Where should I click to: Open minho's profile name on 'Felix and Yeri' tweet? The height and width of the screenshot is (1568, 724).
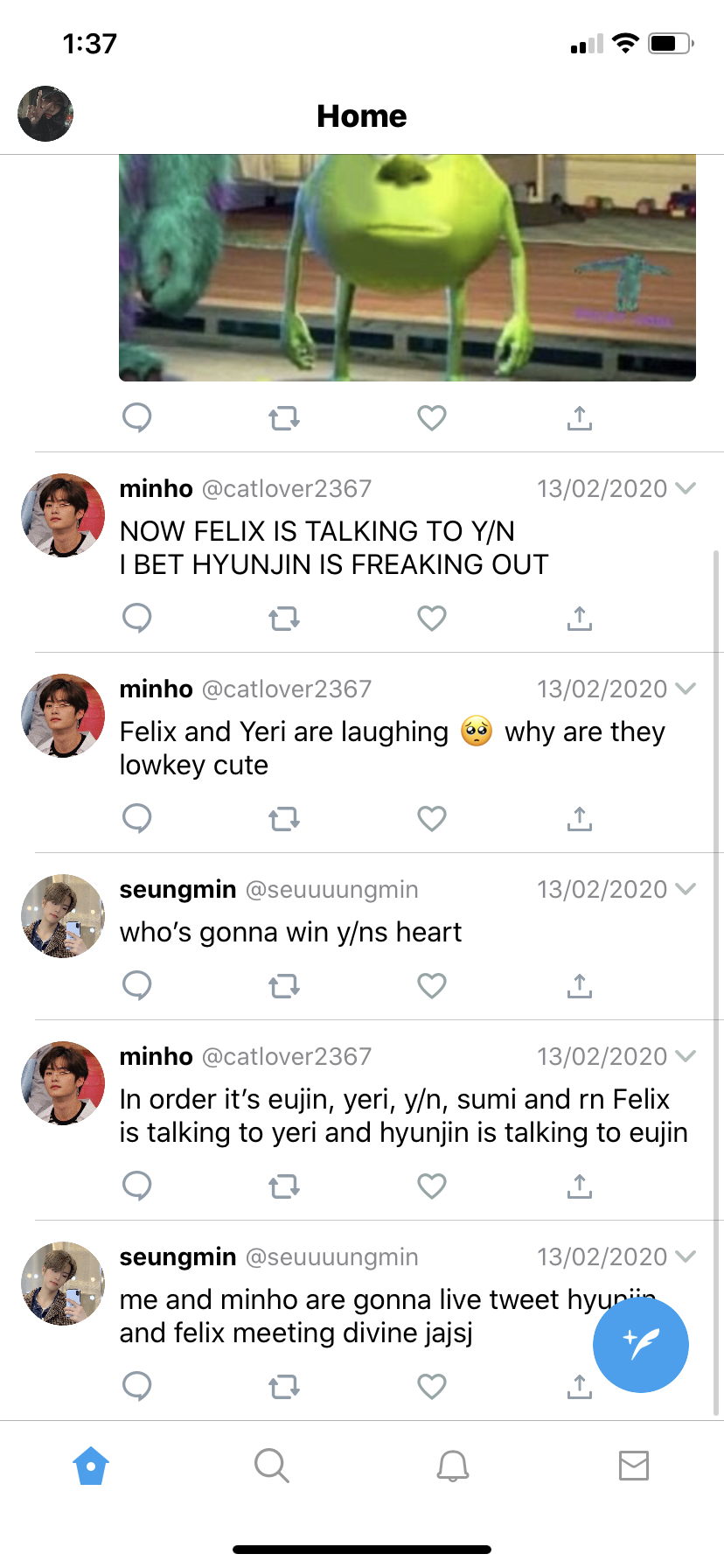(x=156, y=689)
